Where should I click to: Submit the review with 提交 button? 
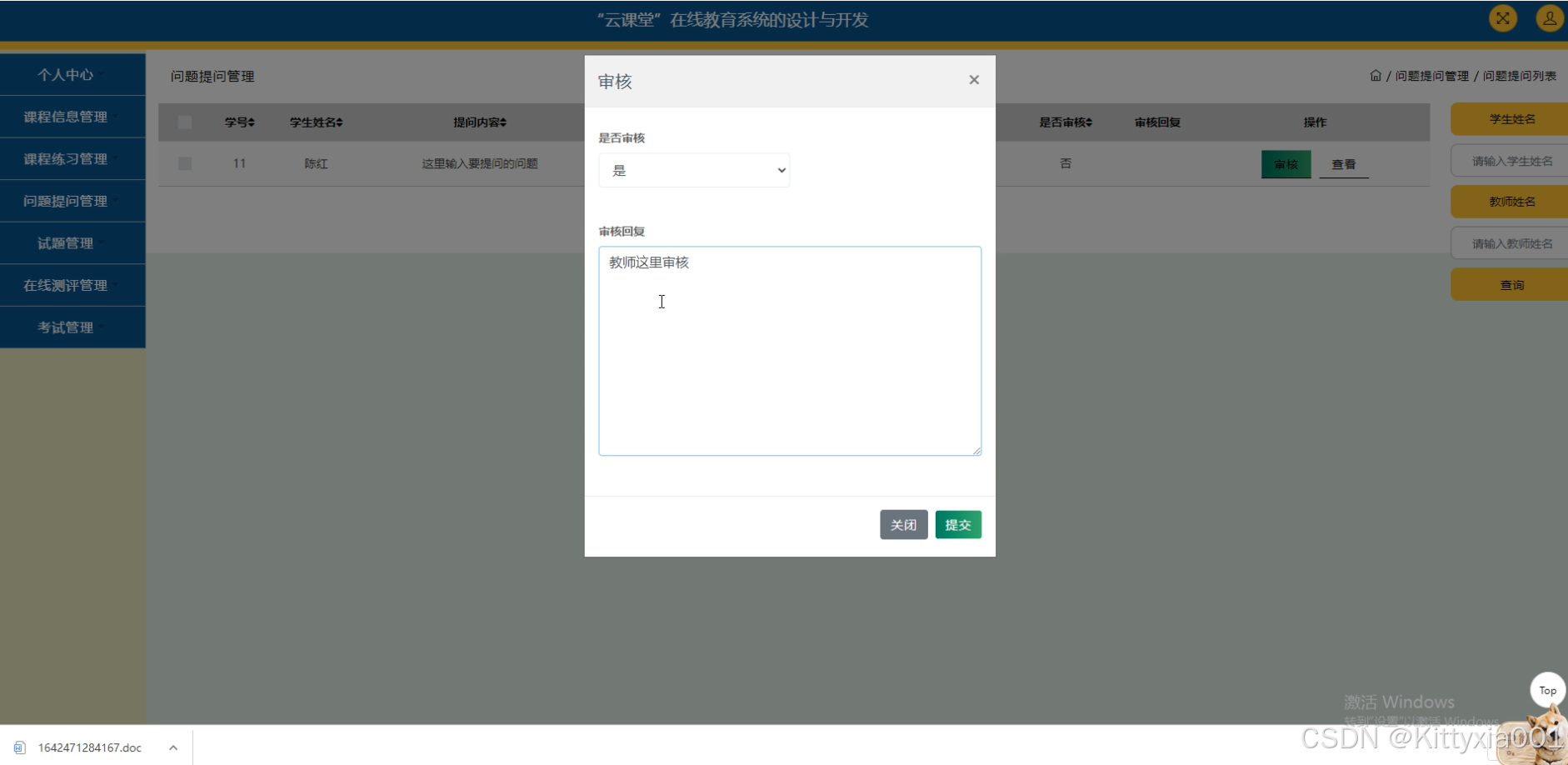point(958,525)
